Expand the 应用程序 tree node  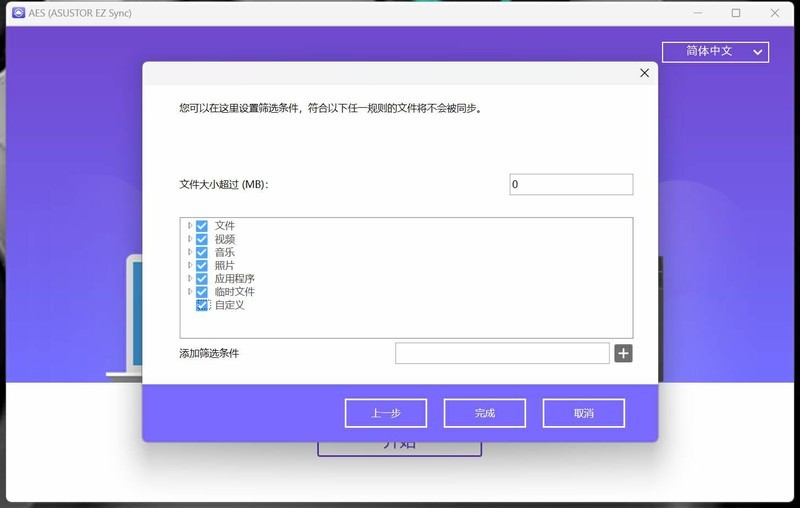(x=190, y=278)
